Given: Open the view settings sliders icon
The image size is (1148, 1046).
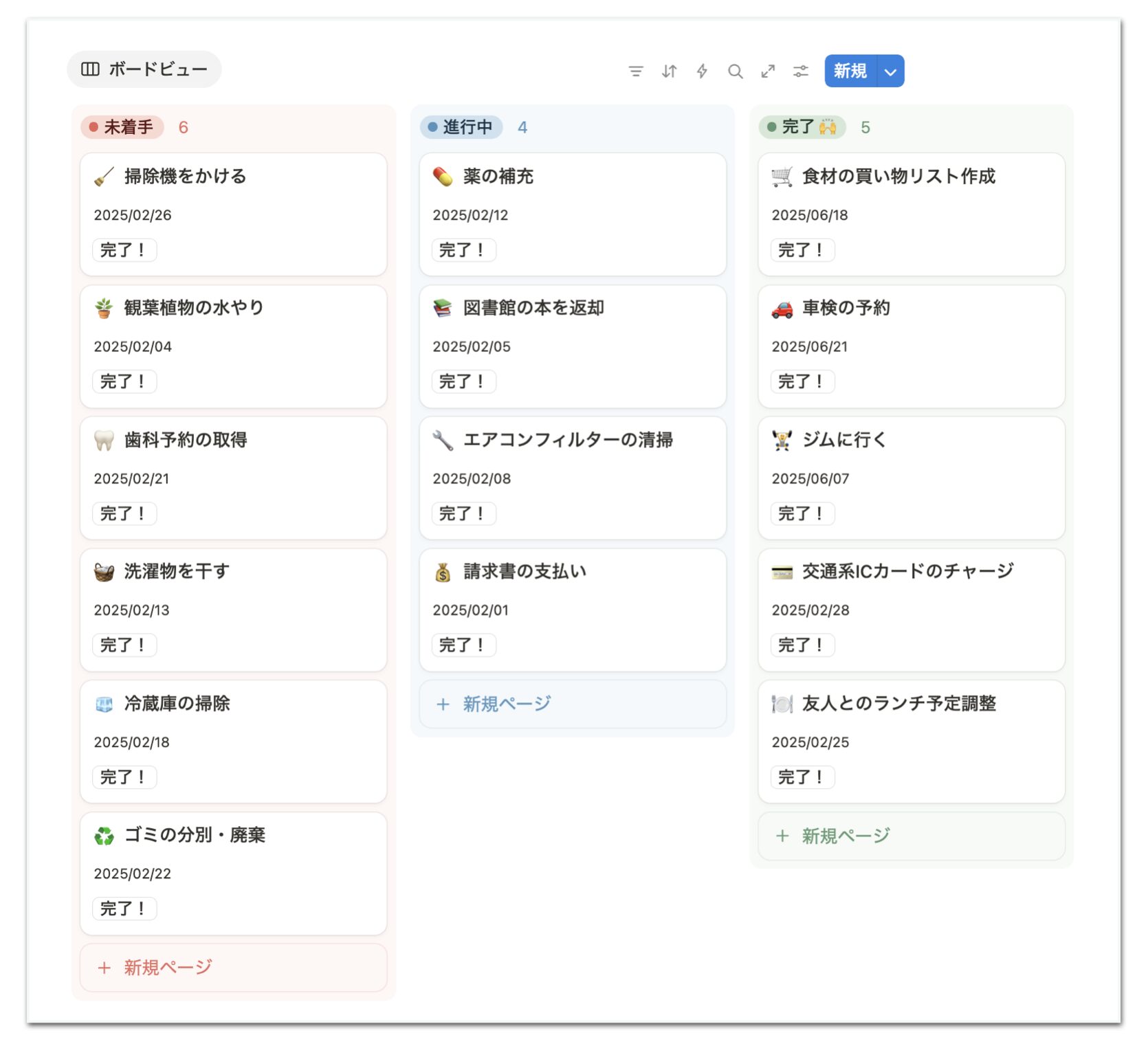Looking at the screenshot, I should pyautogui.click(x=801, y=71).
